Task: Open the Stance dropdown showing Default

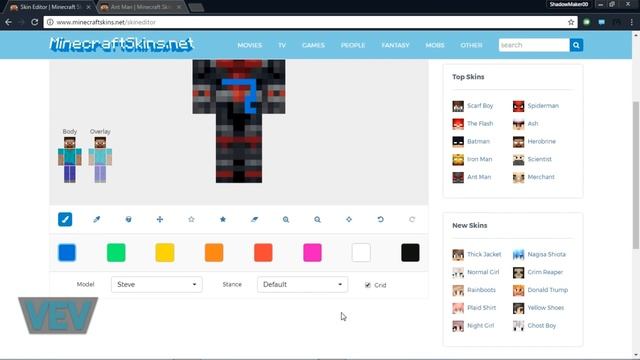Action: click(302, 284)
